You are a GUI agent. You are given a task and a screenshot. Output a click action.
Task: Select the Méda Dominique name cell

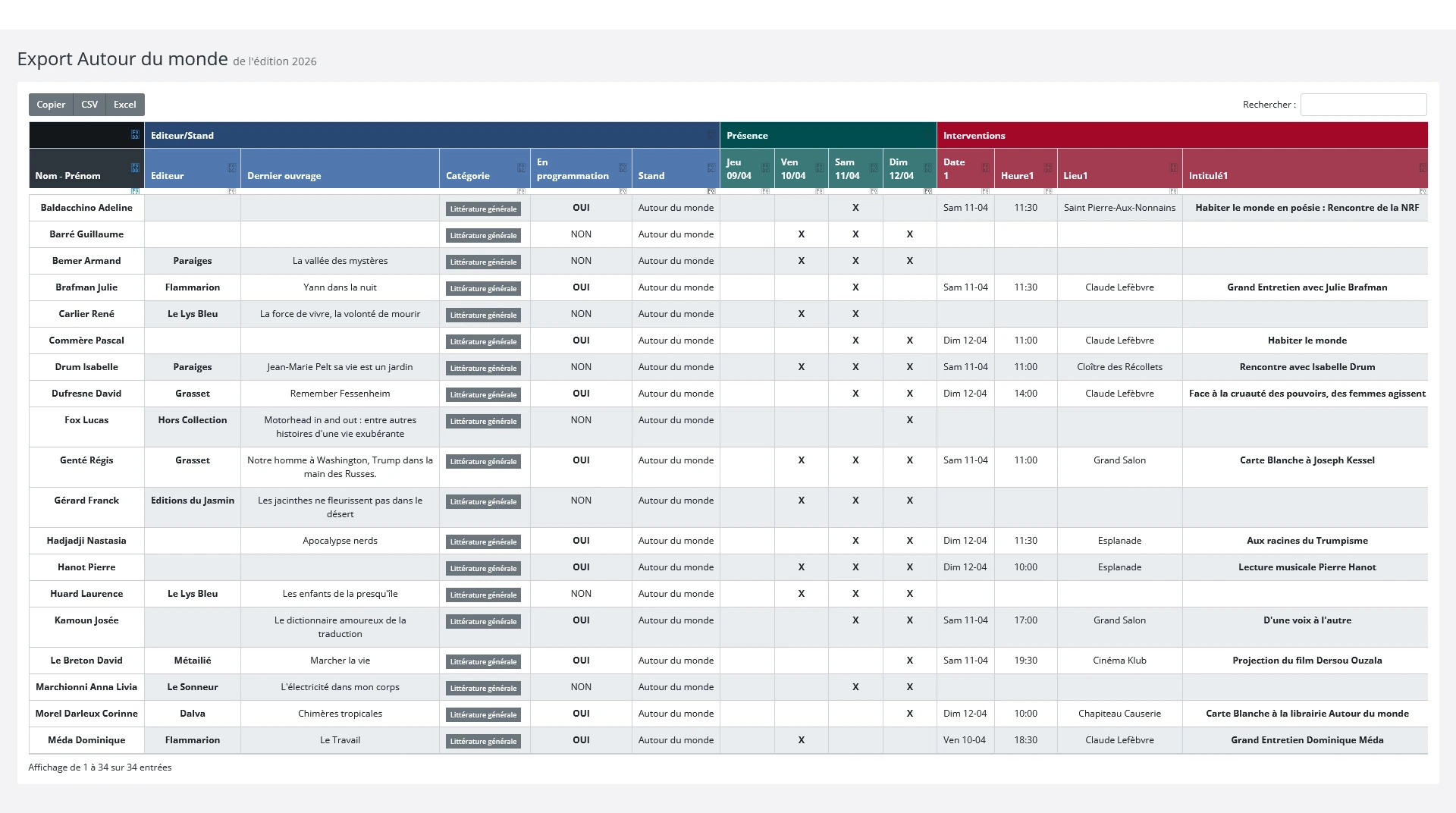(86, 740)
